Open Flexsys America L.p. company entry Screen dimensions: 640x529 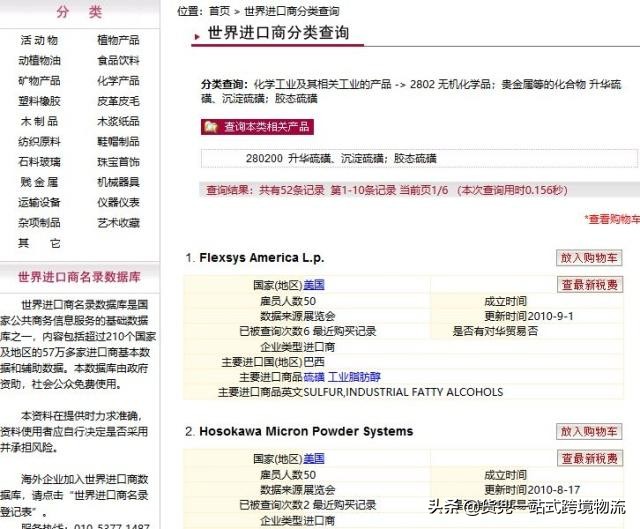262,258
